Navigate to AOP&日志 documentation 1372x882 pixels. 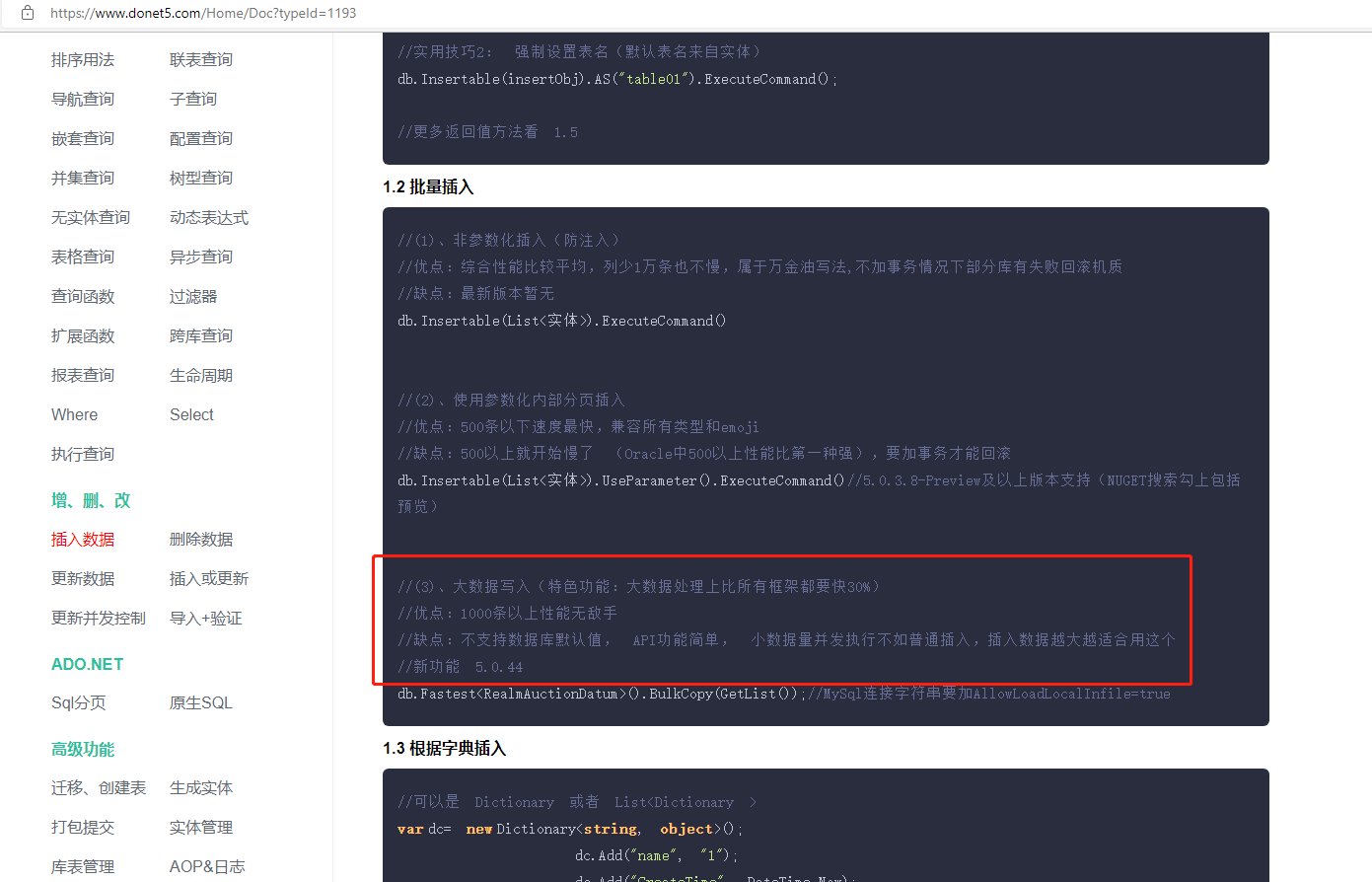coord(208,866)
